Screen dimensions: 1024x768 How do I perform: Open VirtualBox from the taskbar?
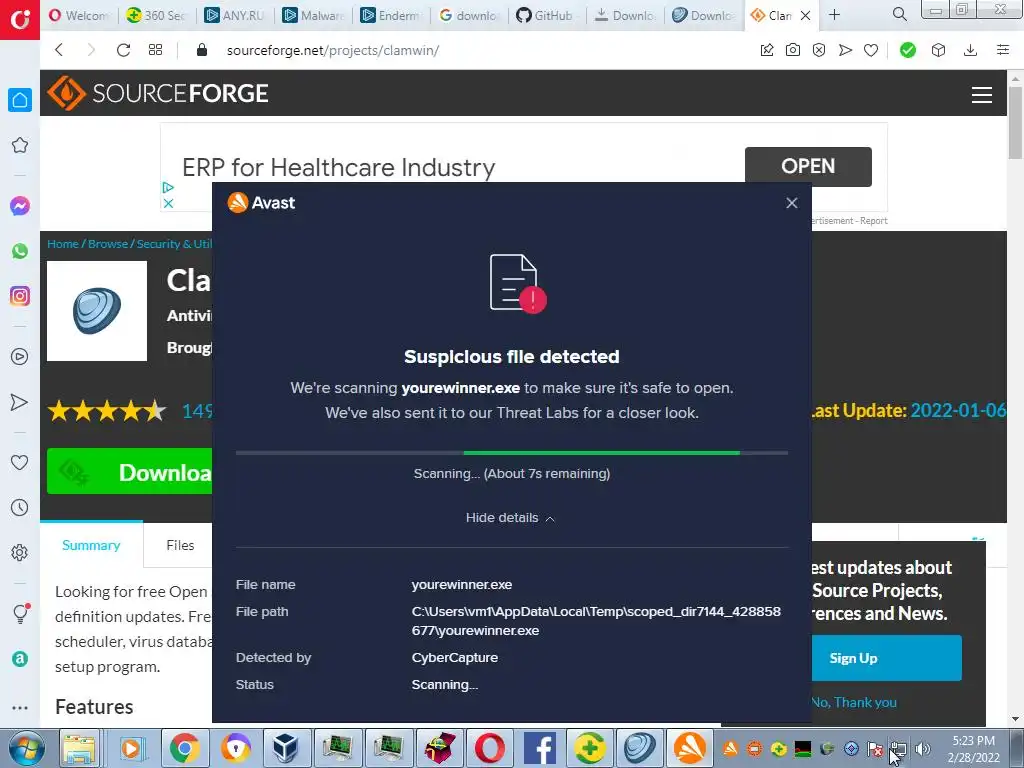285,748
